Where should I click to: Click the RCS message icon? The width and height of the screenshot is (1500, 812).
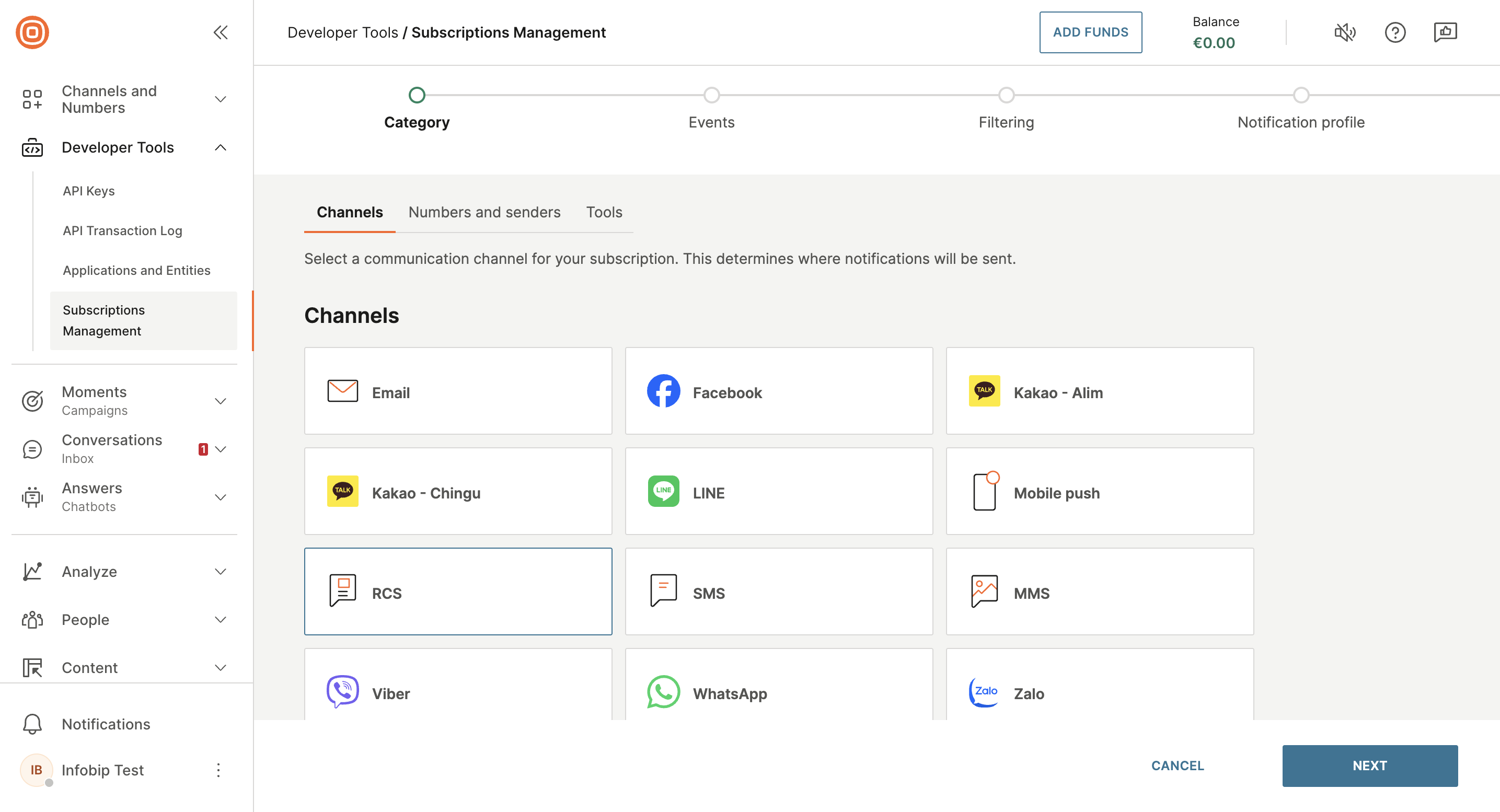coord(342,591)
